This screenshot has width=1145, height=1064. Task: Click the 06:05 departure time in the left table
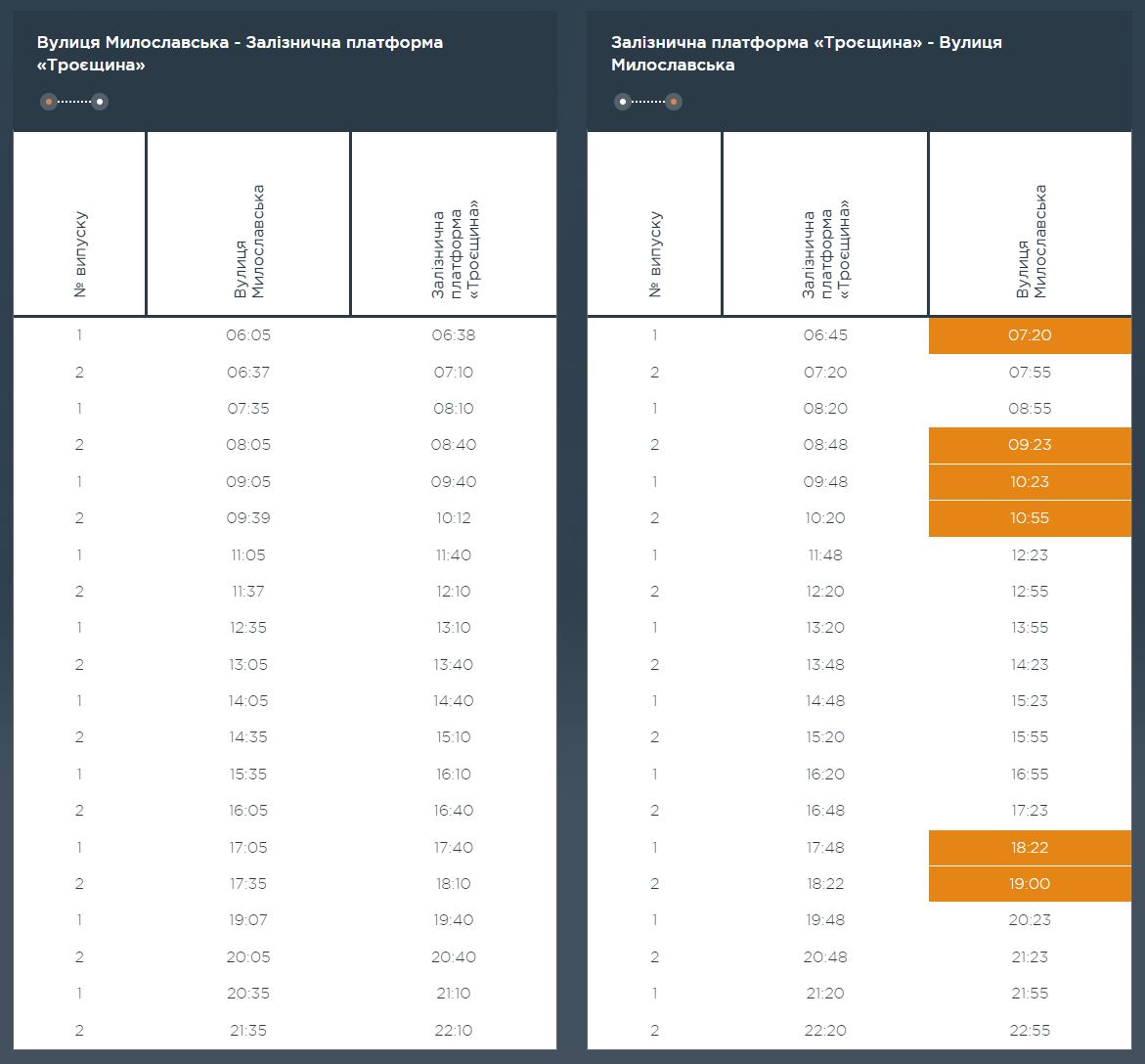[x=248, y=335]
